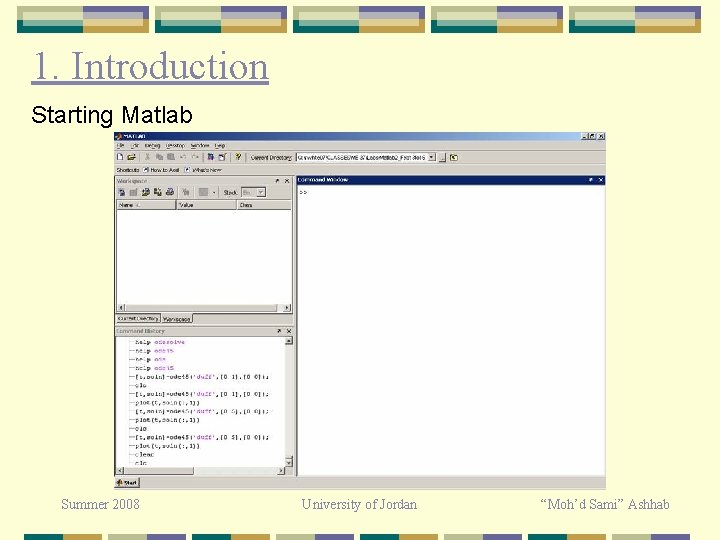Screen dimensions: 720x540
Task: Click the Print icon in Workspace toolbar
Action: tap(170, 192)
